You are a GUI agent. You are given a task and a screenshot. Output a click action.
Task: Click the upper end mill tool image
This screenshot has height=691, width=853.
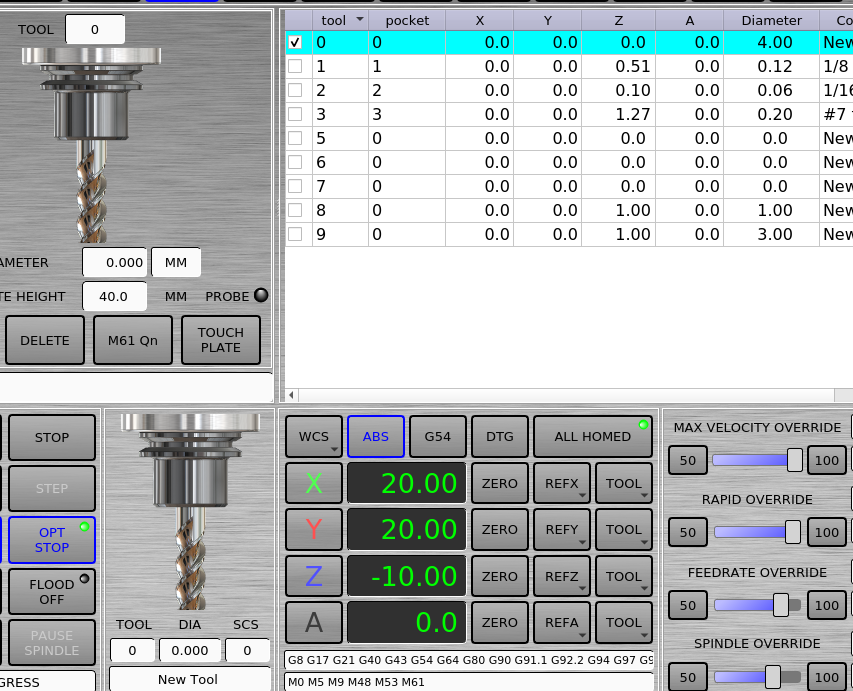pyautogui.click(x=91, y=145)
